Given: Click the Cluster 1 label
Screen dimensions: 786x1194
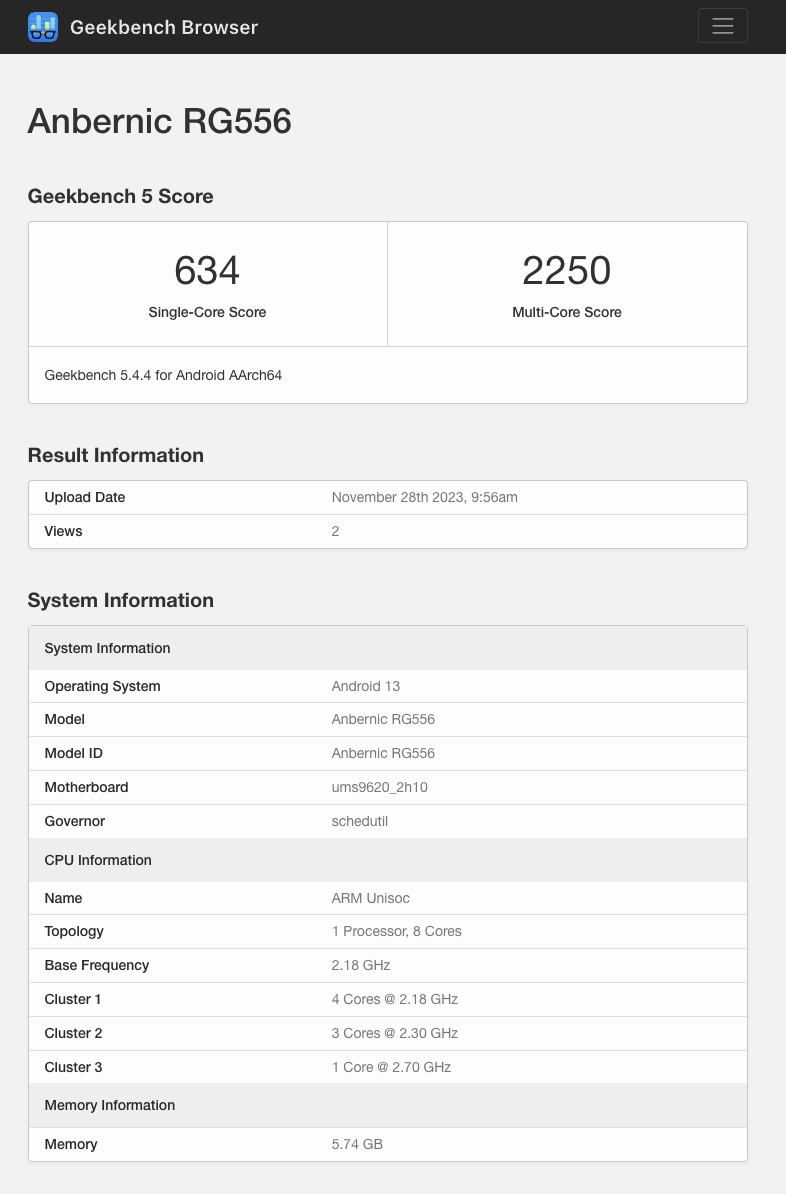Looking at the screenshot, I should (x=72, y=1000).
